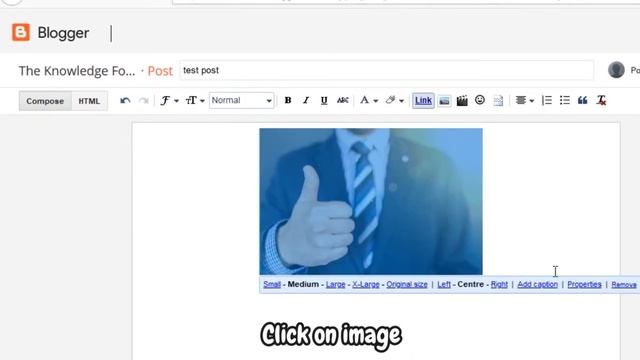Toggle italic formatting

pyautogui.click(x=306, y=100)
